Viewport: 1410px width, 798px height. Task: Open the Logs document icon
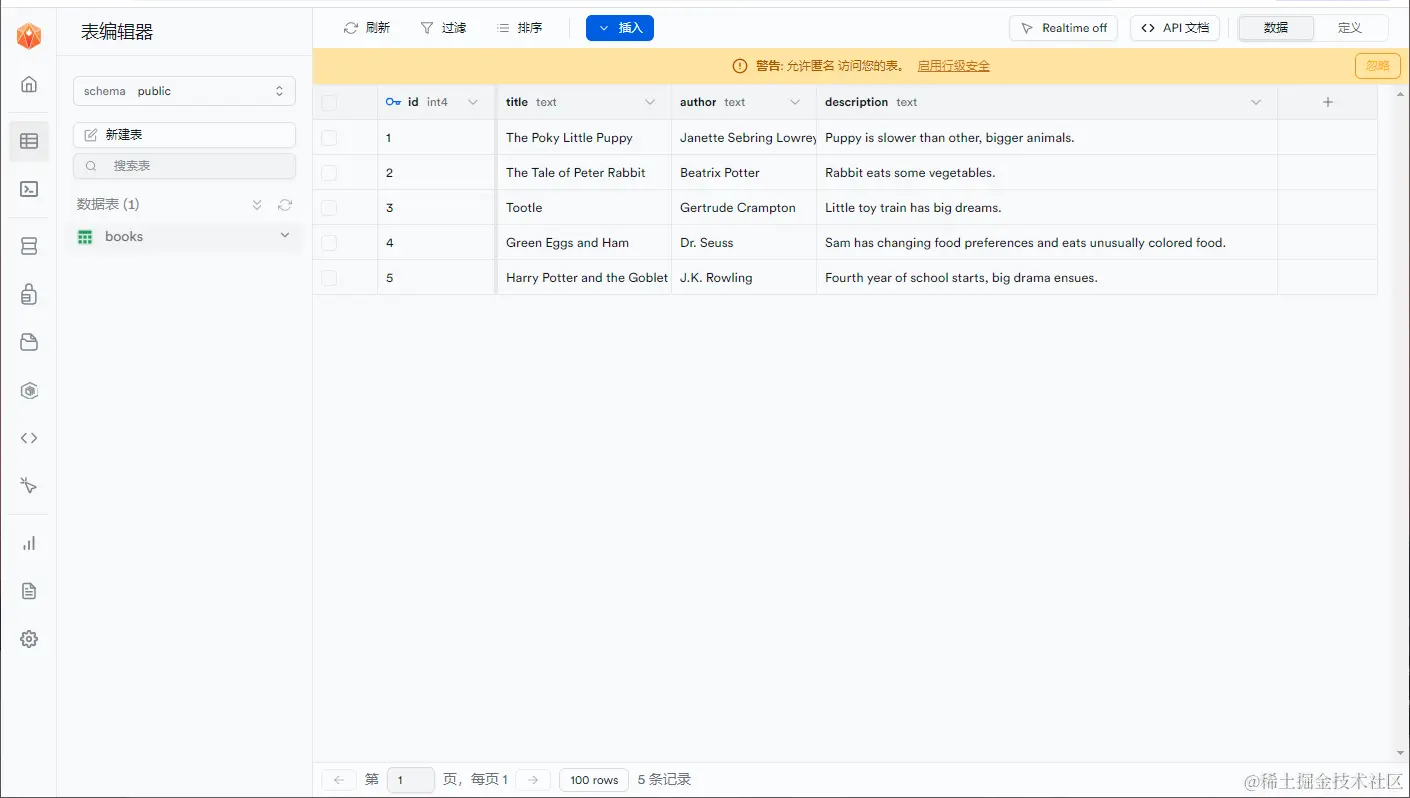(29, 591)
